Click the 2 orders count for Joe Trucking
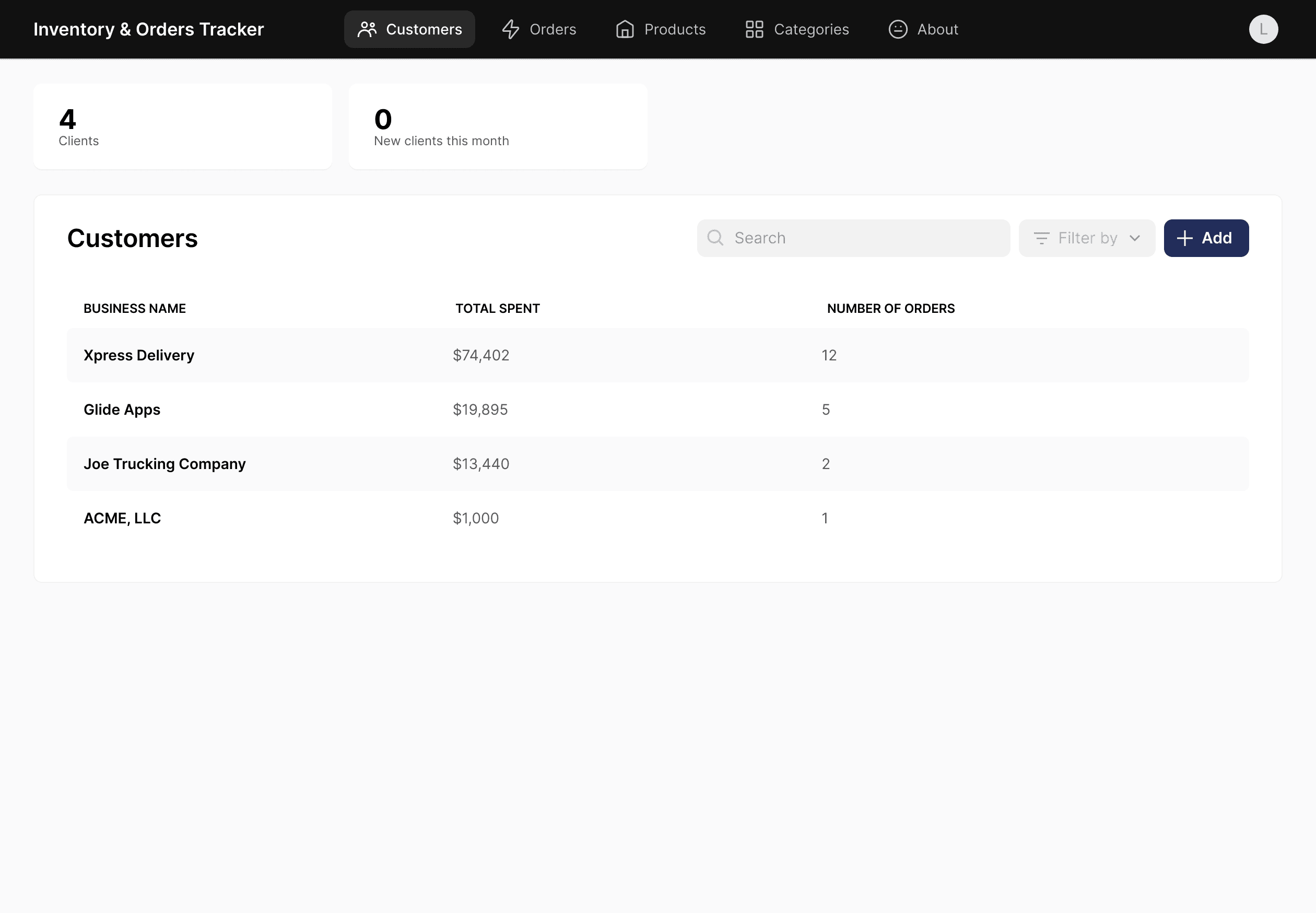Image resolution: width=1316 pixels, height=913 pixels. (x=825, y=464)
